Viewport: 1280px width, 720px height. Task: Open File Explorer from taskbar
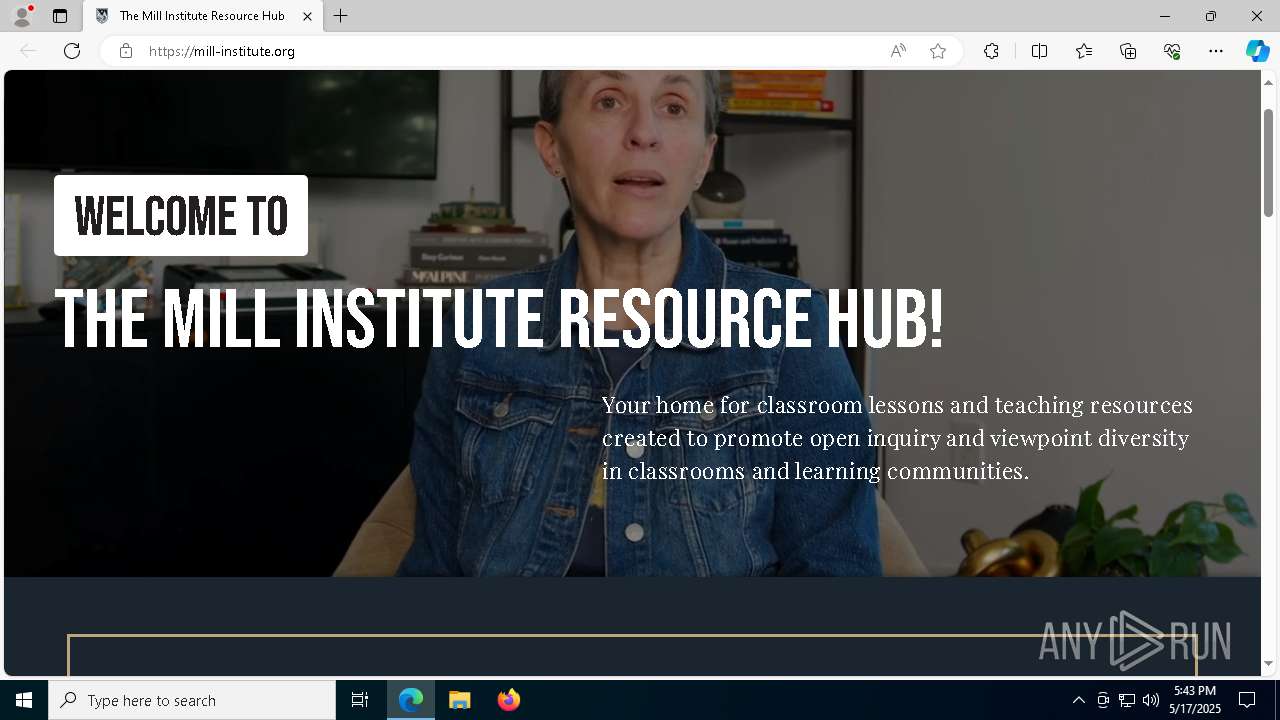click(x=460, y=700)
